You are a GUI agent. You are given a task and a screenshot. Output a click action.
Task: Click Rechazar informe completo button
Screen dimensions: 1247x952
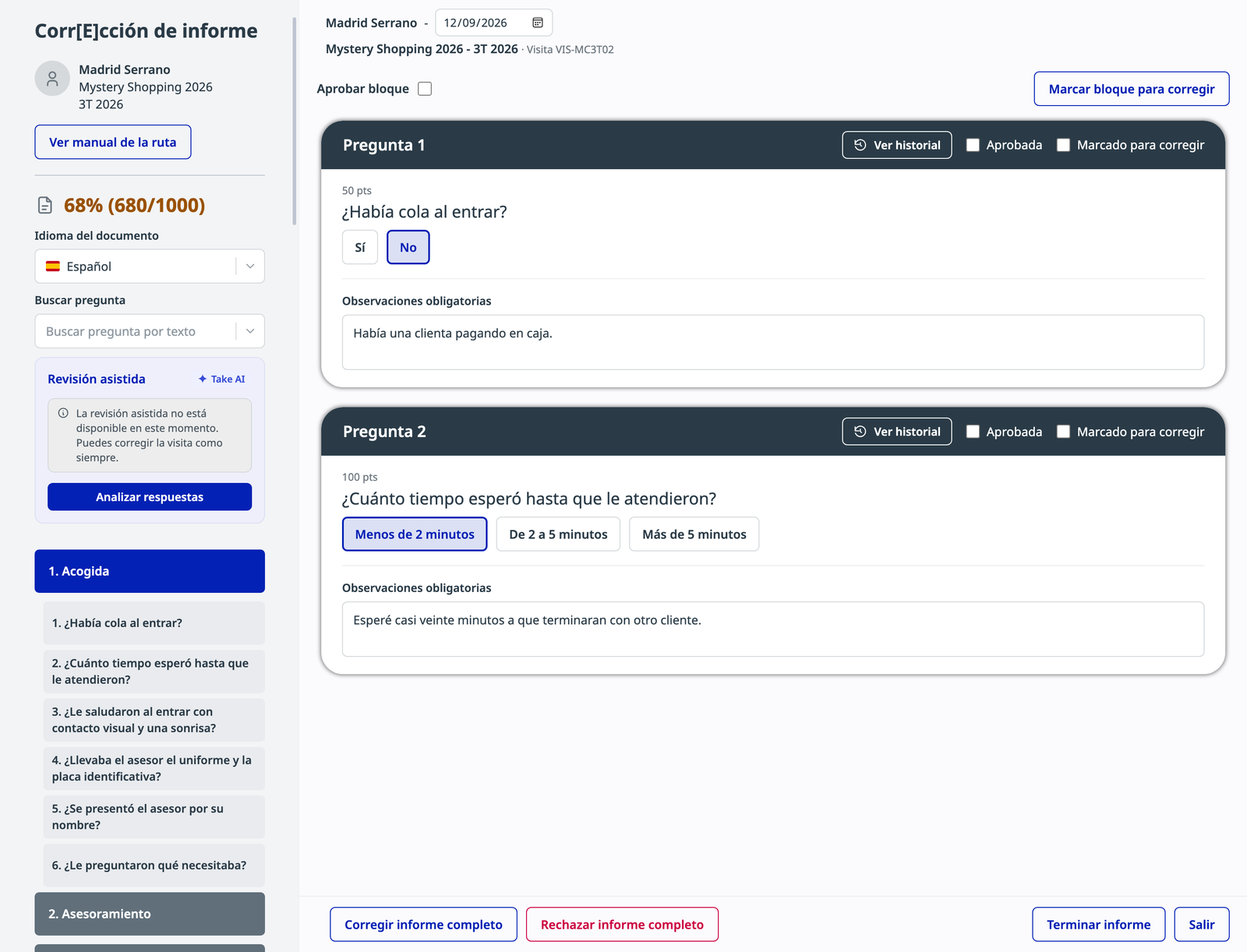(622, 925)
